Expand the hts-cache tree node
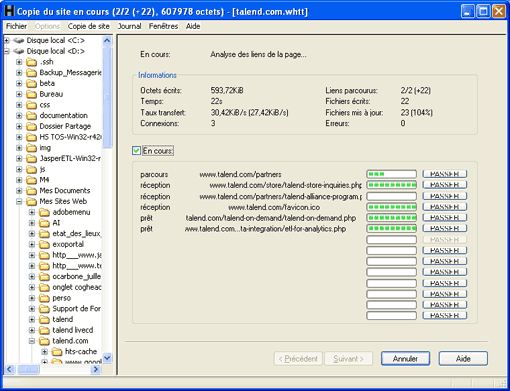Image resolution: width=510 pixels, height=391 pixels. (45, 352)
